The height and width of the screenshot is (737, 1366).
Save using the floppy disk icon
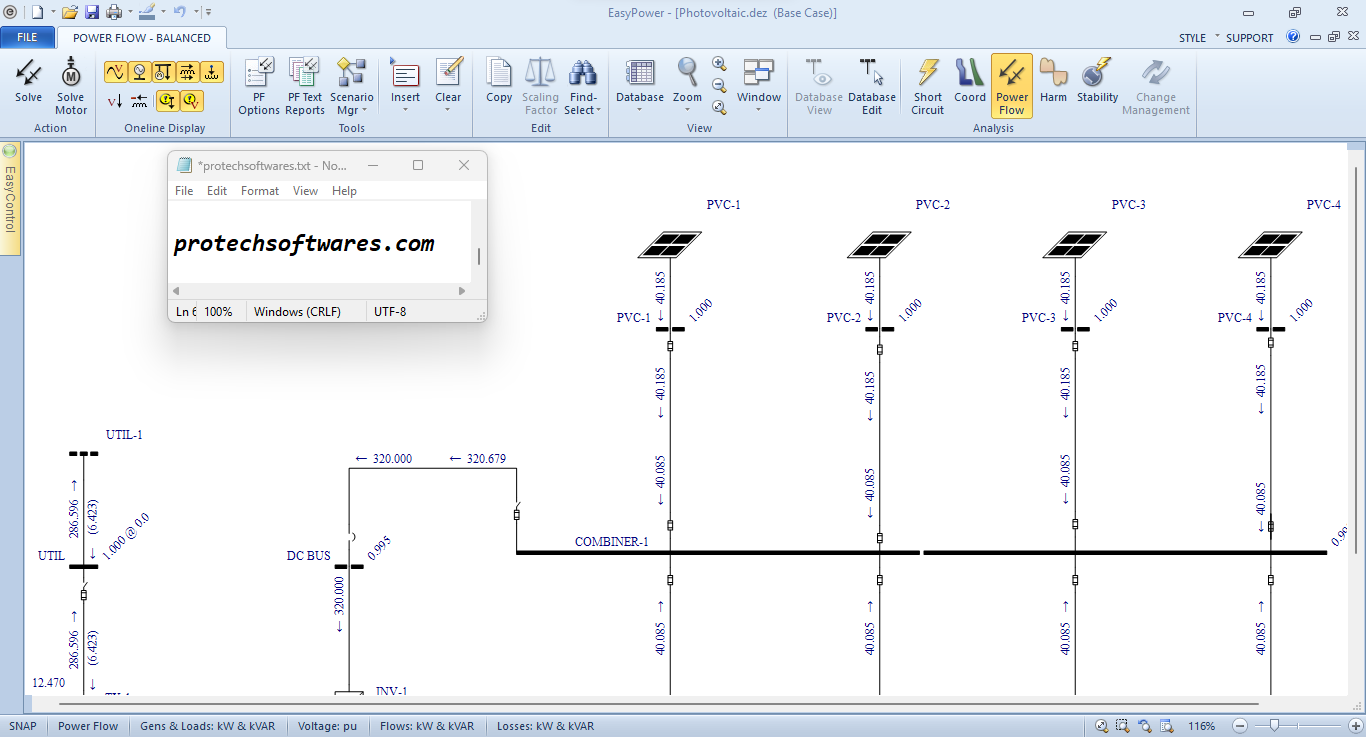point(92,12)
